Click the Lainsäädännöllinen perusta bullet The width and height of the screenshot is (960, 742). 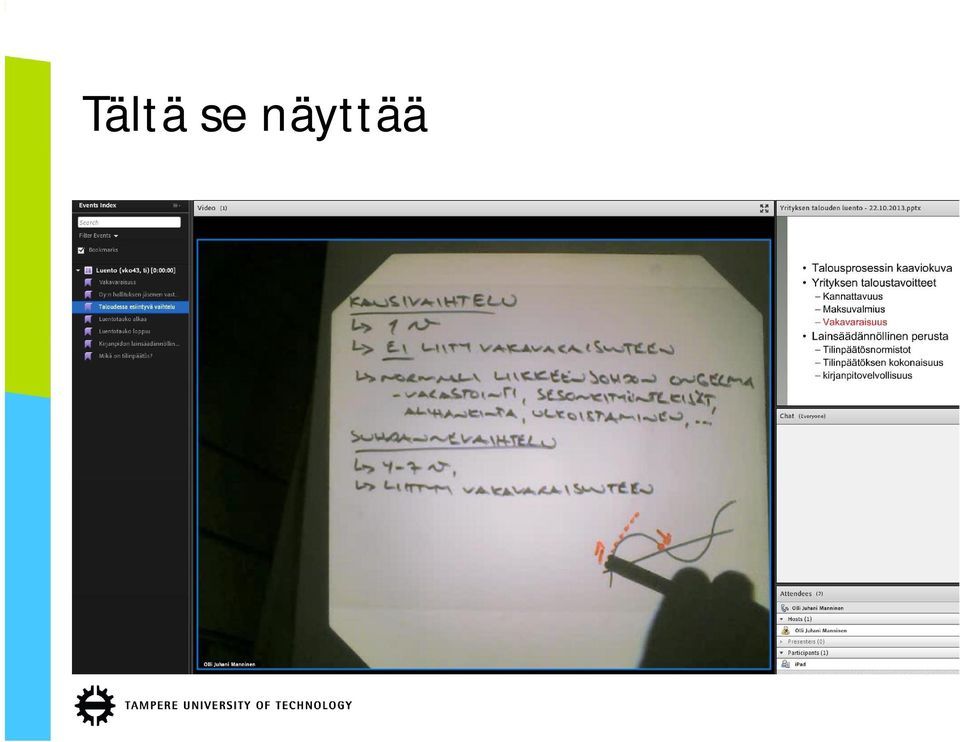pyautogui.click(x=879, y=336)
